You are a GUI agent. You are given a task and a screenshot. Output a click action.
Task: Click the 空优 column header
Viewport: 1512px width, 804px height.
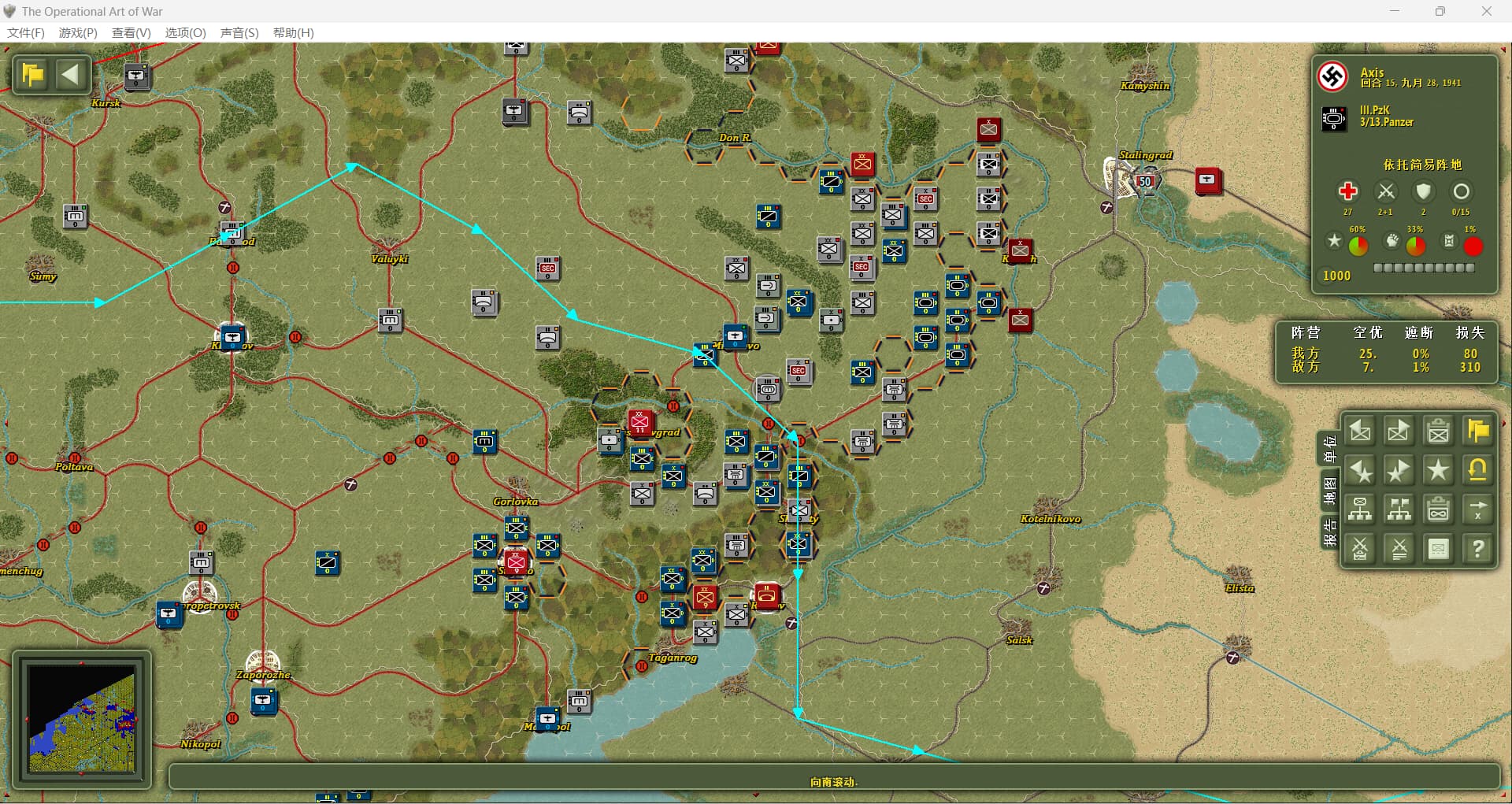coord(1368,332)
